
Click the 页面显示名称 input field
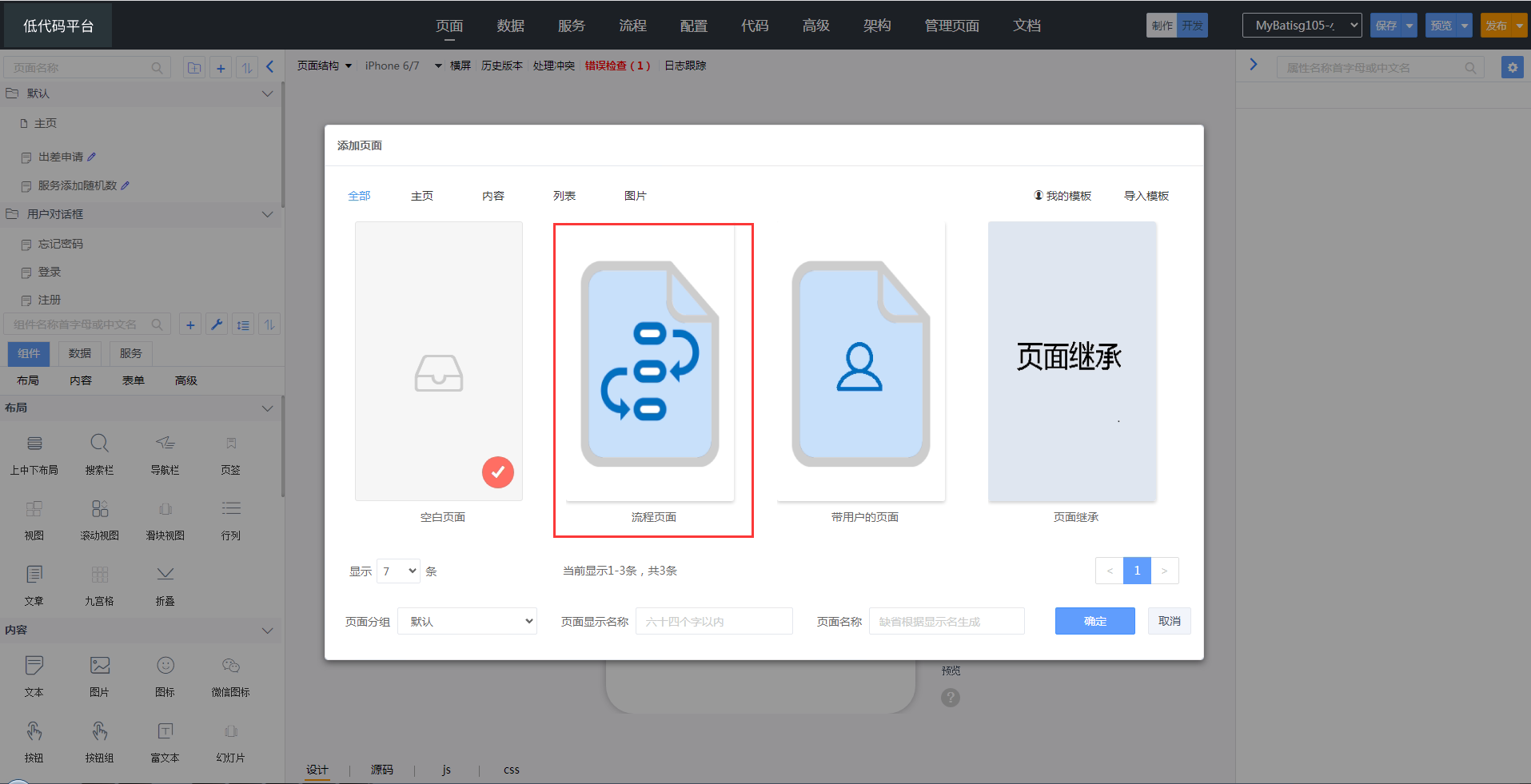click(714, 621)
